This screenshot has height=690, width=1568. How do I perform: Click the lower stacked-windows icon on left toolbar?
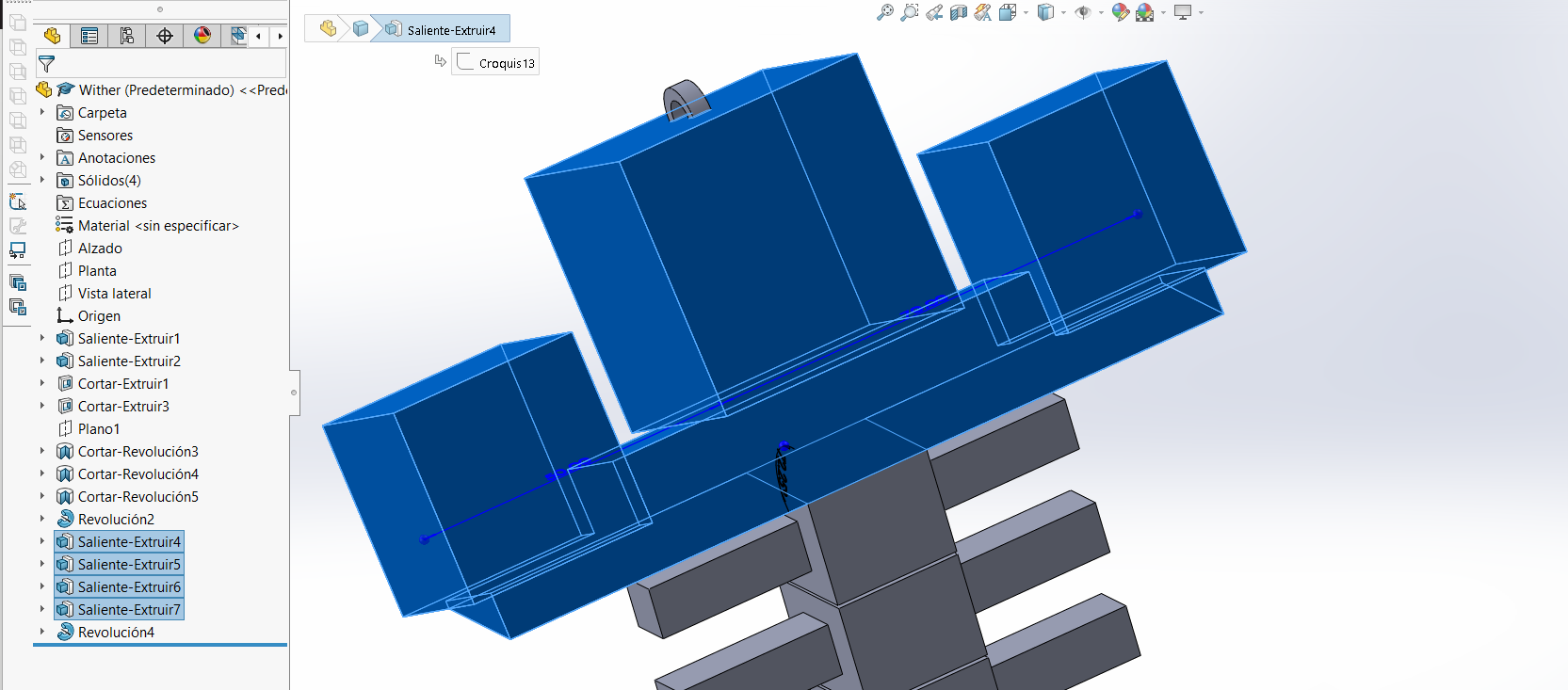pos(18,307)
